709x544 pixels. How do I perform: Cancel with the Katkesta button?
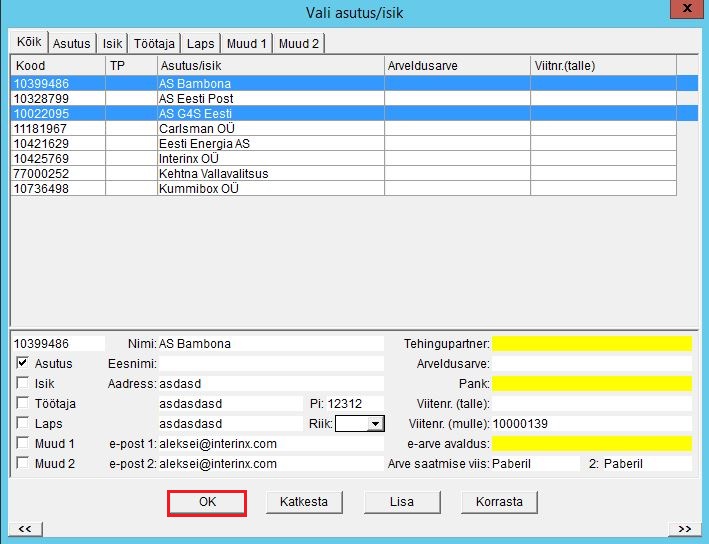pyautogui.click(x=304, y=502)
